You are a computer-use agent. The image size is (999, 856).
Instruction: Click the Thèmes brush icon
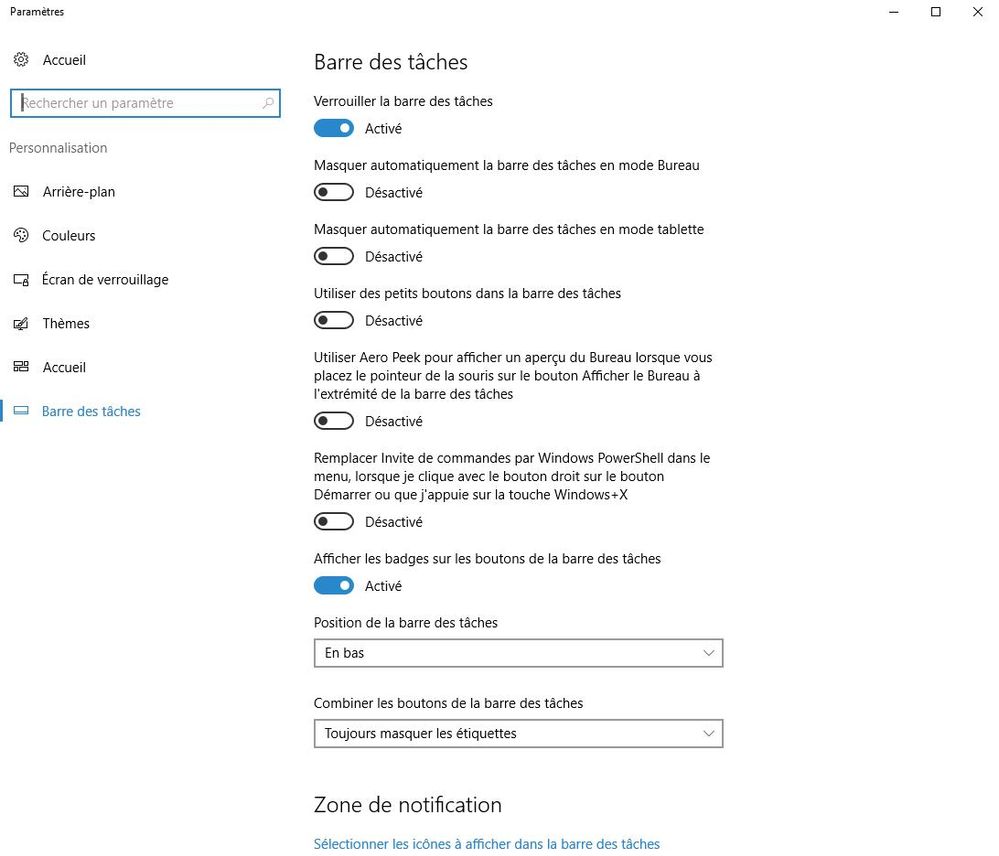click(x=21, y=324)
